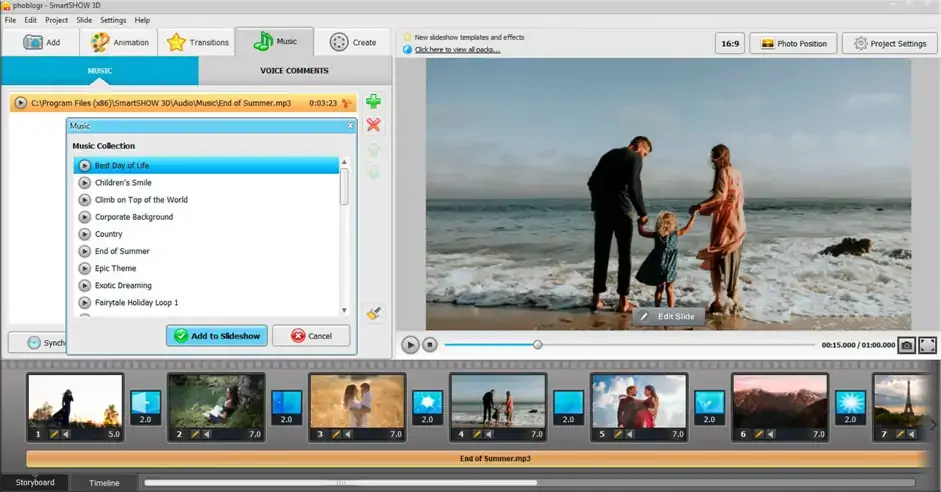Take a snapshot with the camera icon
This screenshot has width=941, height=492.
pos(906,345)
